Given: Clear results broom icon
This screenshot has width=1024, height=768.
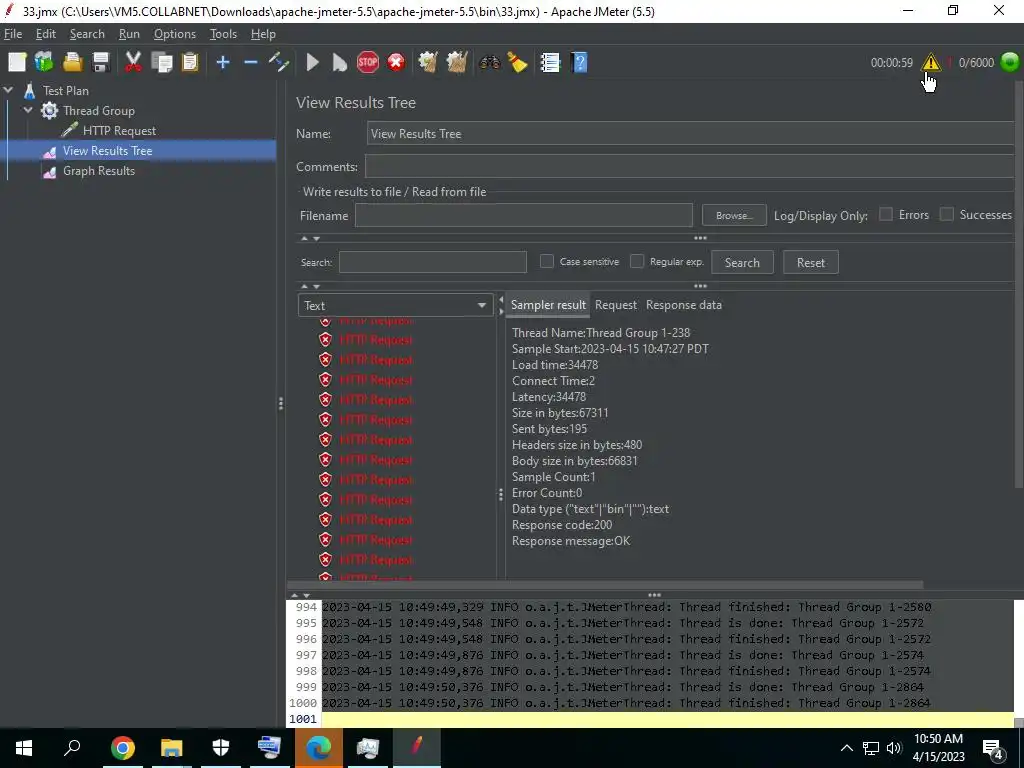Looking at the screenshot, I should pos(428,63).
